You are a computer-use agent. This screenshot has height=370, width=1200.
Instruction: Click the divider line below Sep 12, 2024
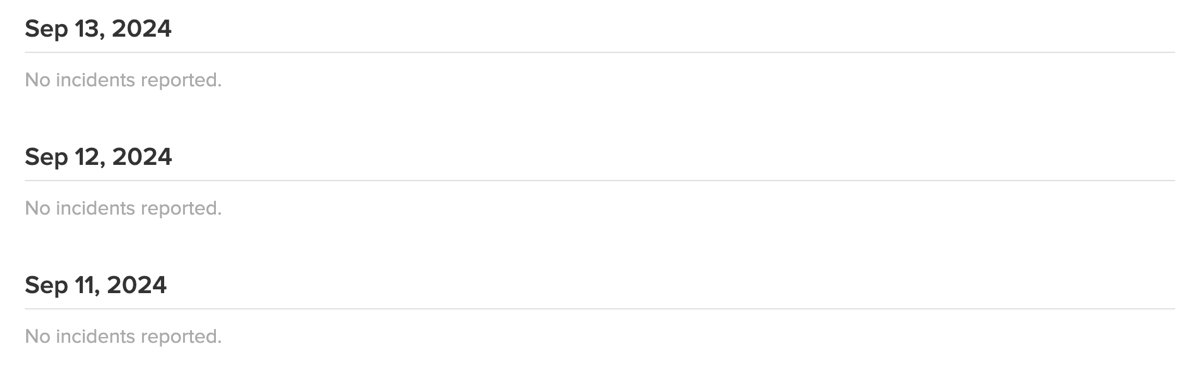600,180
